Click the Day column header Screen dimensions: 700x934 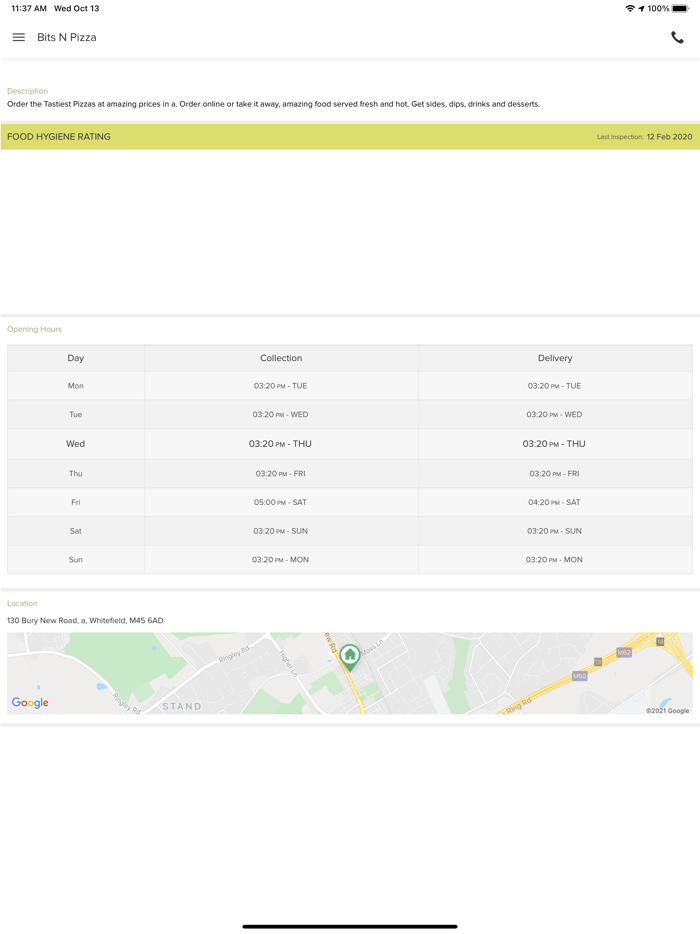pos(76,358)
